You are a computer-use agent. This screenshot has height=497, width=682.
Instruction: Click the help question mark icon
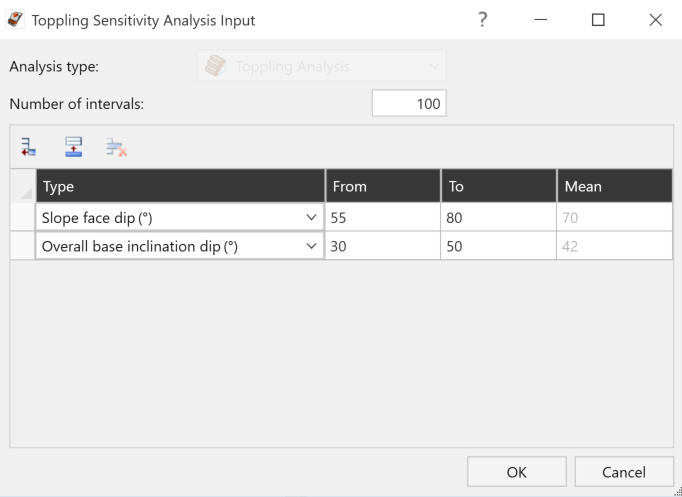tap(482, 20)
